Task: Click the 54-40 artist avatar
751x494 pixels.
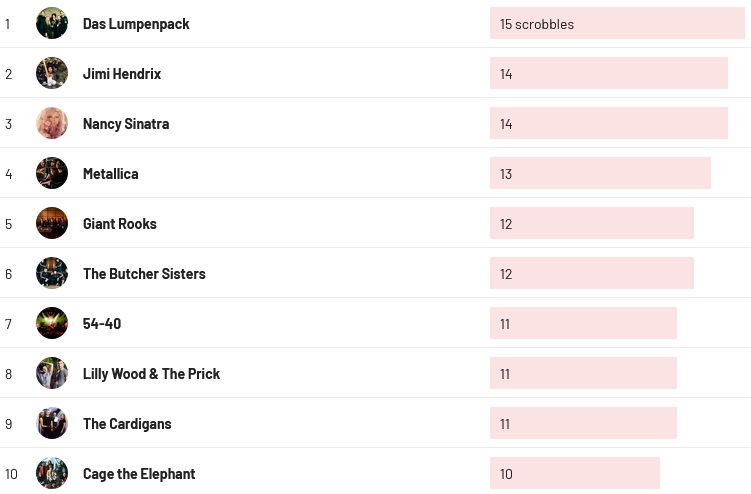Action: tap(52, 323)
